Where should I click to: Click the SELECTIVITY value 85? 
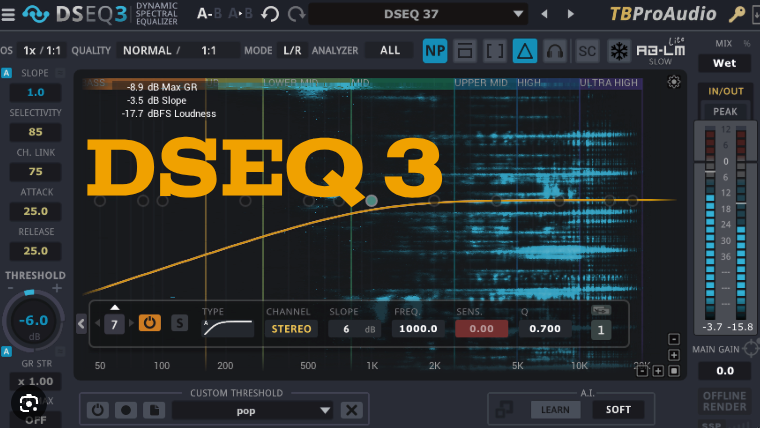(x=35, y=132)
